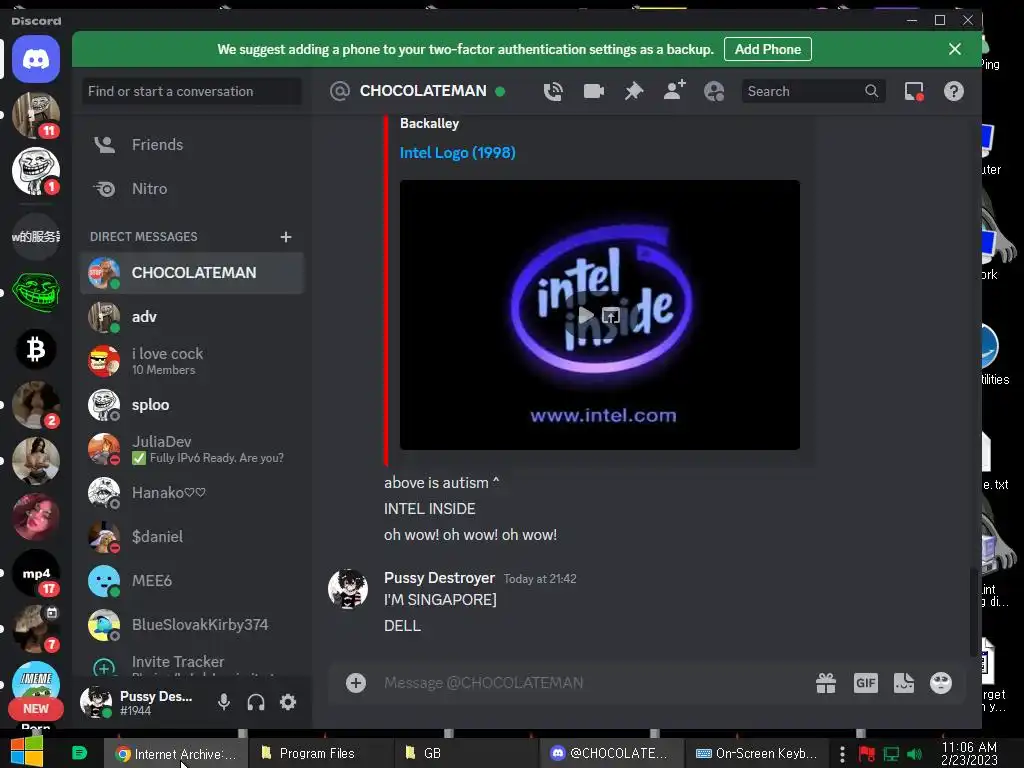Open the green taskbar chat app icon

coord(79,753)
